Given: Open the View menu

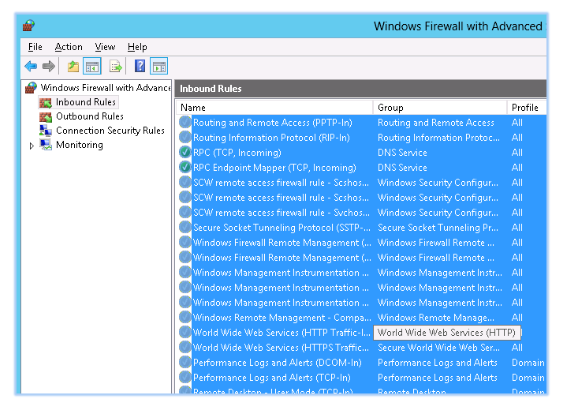Looking at the screenshot, I should (x=105, y=47).
